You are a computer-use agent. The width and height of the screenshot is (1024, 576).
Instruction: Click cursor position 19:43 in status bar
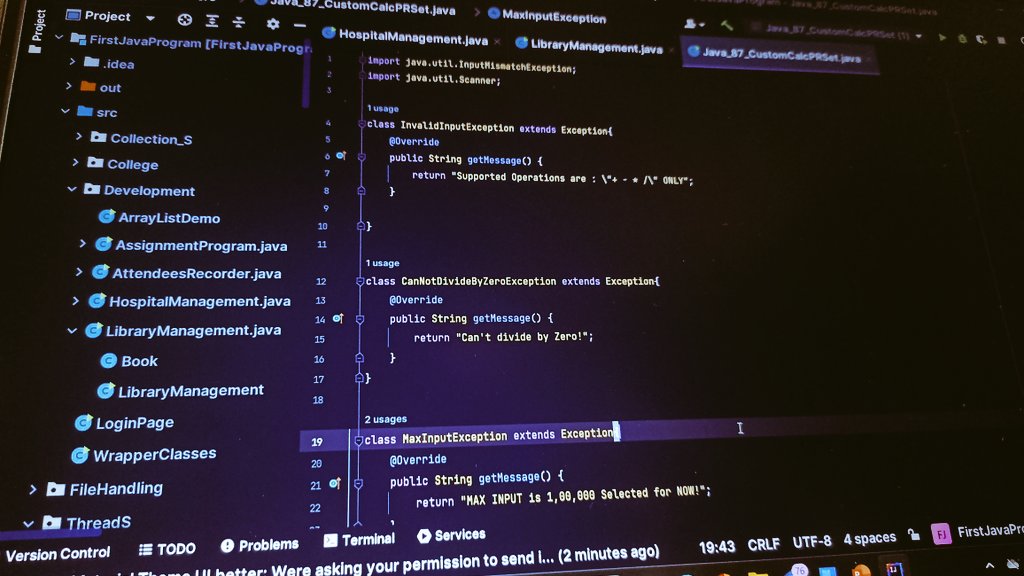[716, 546]
